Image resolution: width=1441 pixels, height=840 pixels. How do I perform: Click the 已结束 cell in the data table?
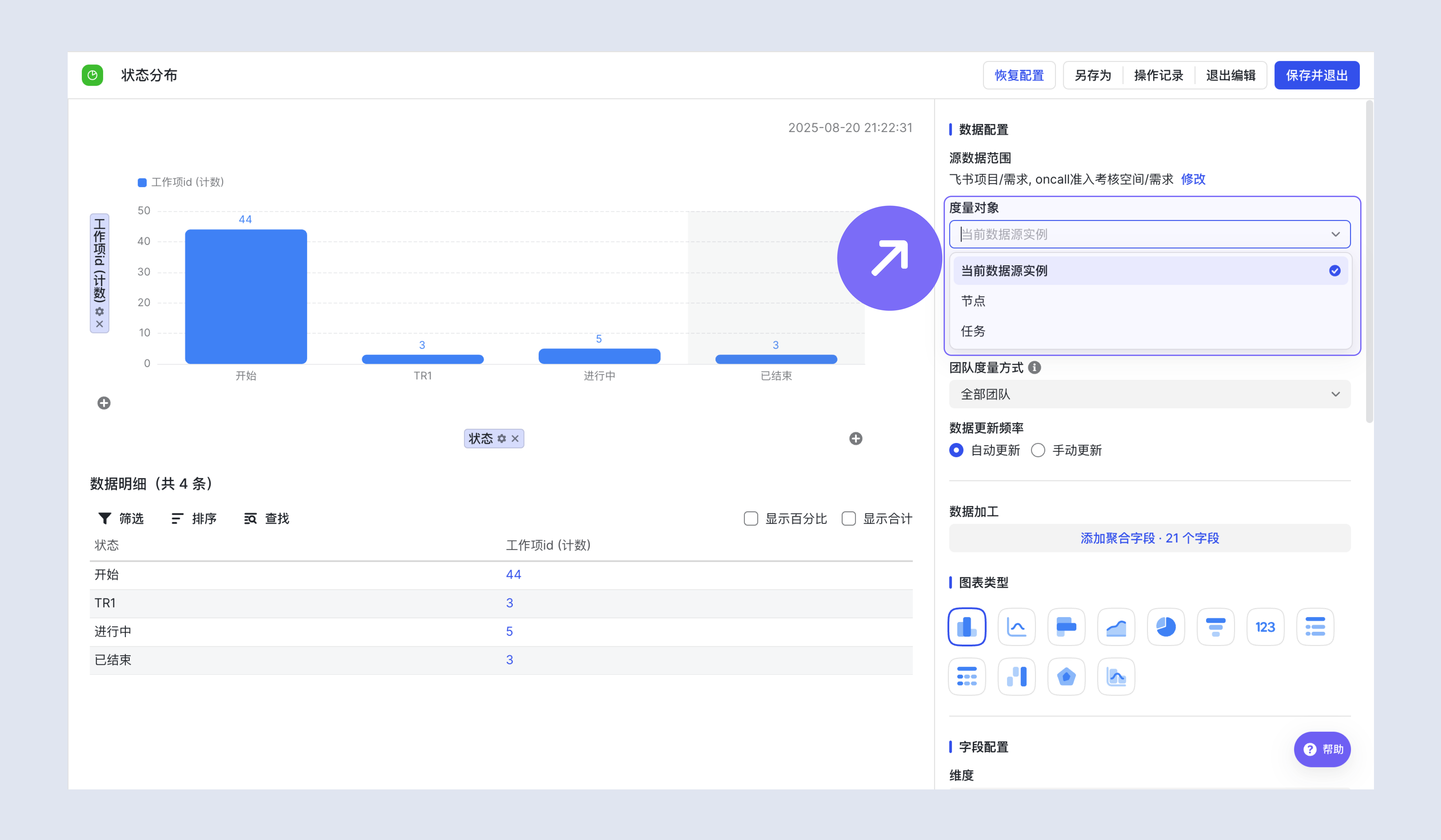click(113, 661)
